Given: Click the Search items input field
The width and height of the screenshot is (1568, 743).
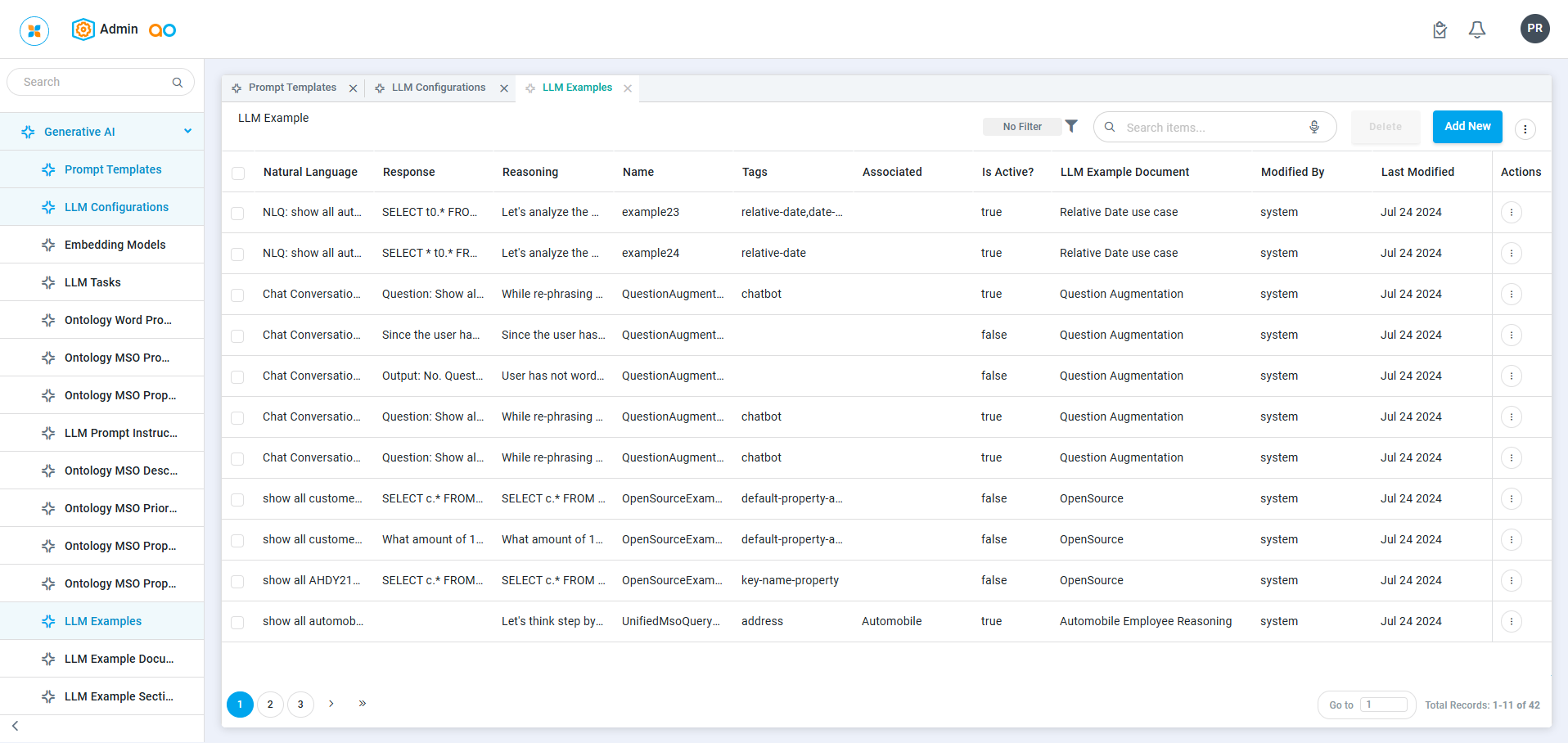Looking at the screenshot, I should pos(1210,128).
